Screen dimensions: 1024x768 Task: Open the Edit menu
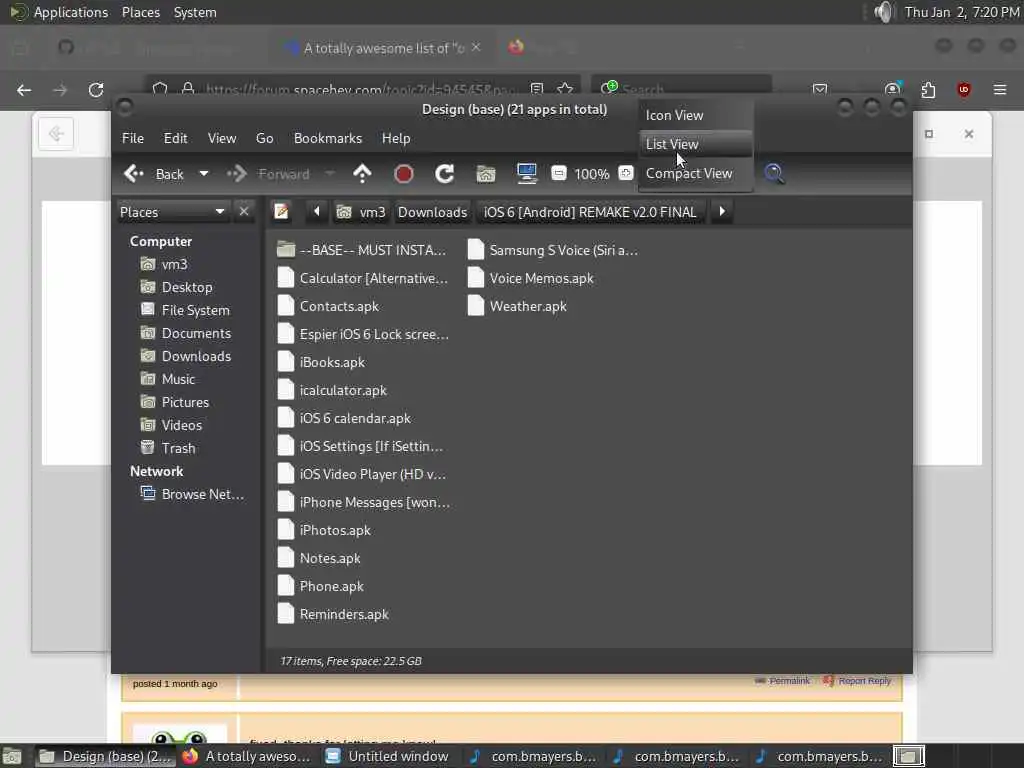coord(175,138)
